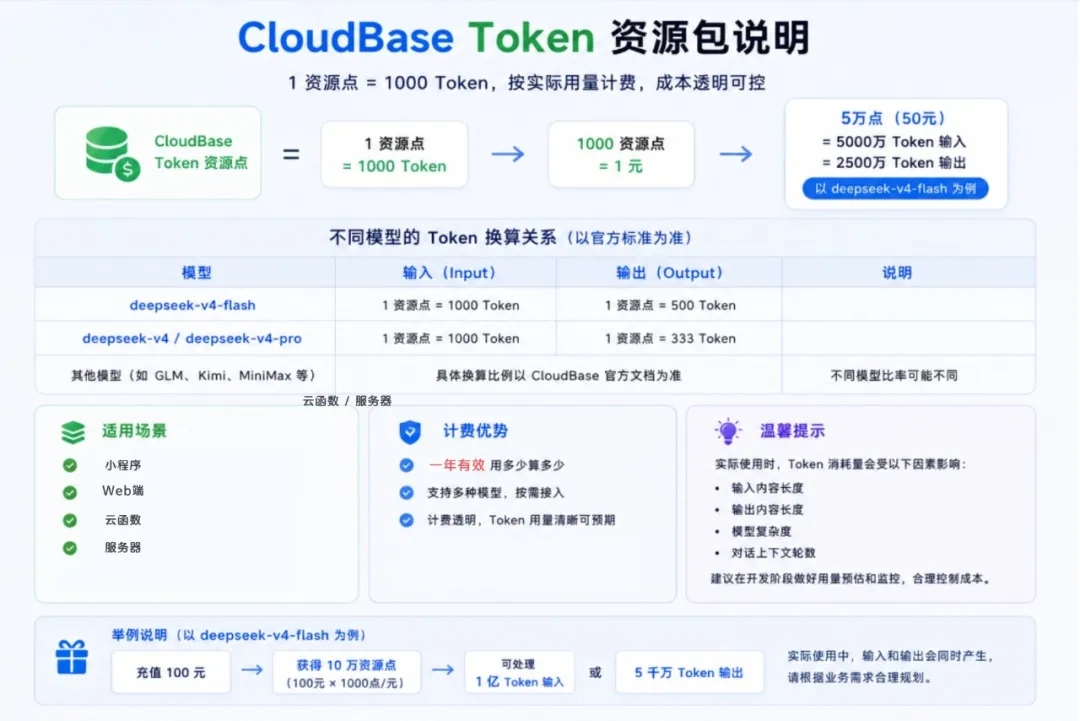Click the red 一年有效 text
The width and height of the screenshot is (1080, 721).
(x=457, y=466)
